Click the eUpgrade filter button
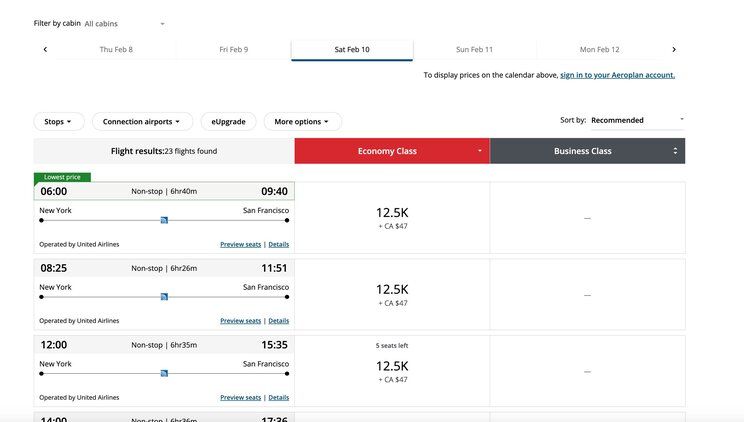 click(228, 122)
